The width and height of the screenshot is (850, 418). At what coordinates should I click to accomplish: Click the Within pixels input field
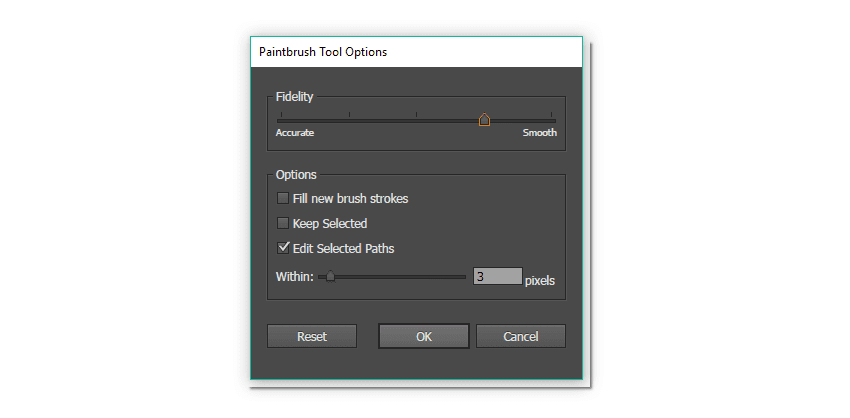click(497, 277)
